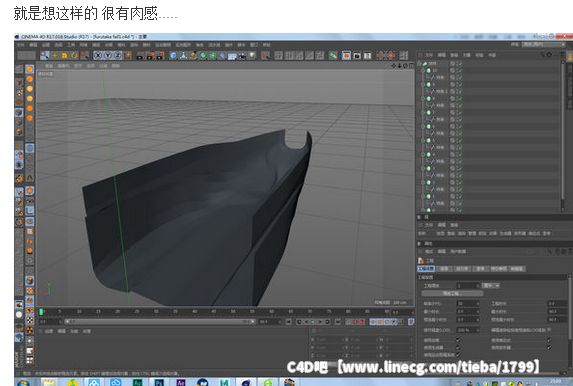
Task: Select the Move tool in top toolbar
Action: coord(54,56)
